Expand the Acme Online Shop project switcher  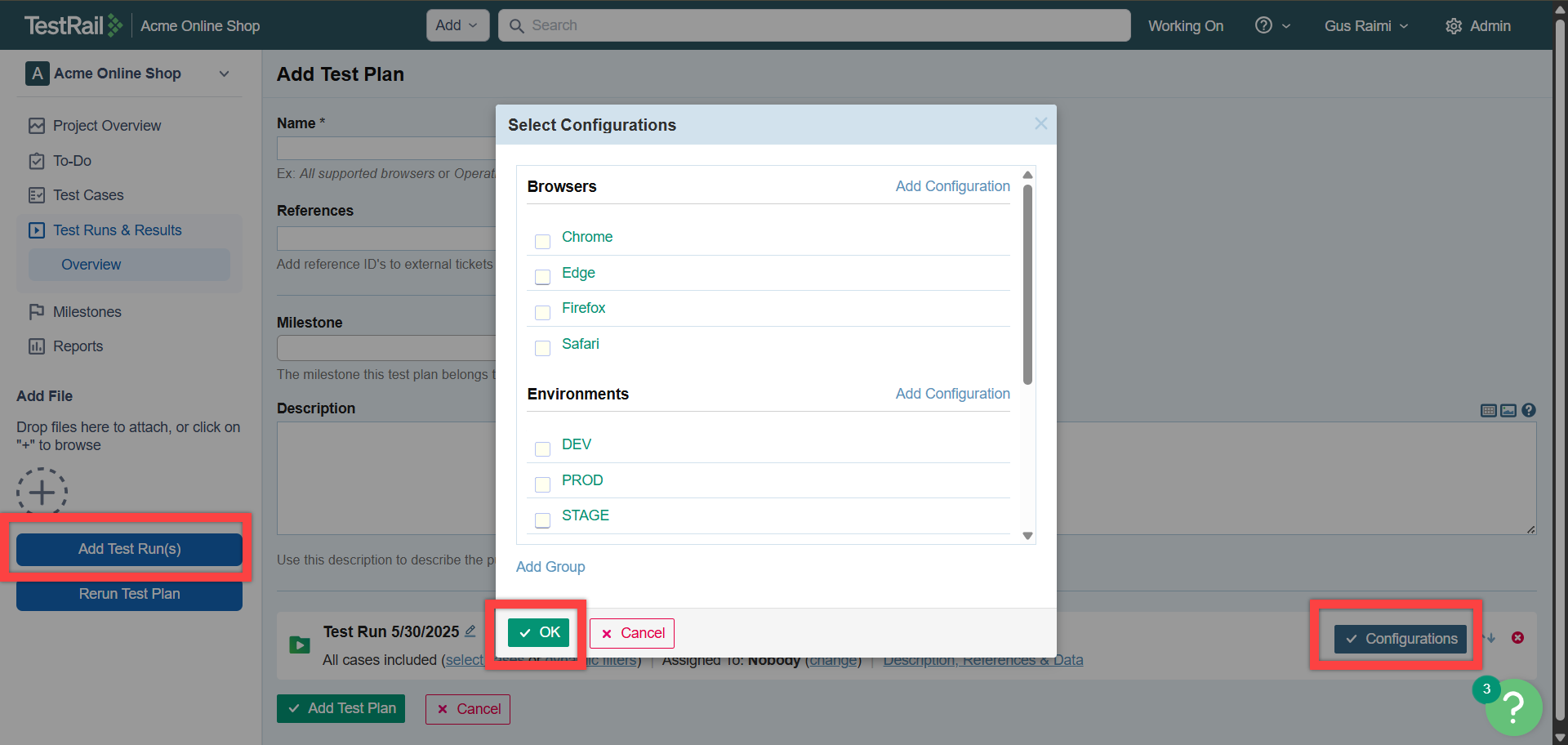coord(224,74)
